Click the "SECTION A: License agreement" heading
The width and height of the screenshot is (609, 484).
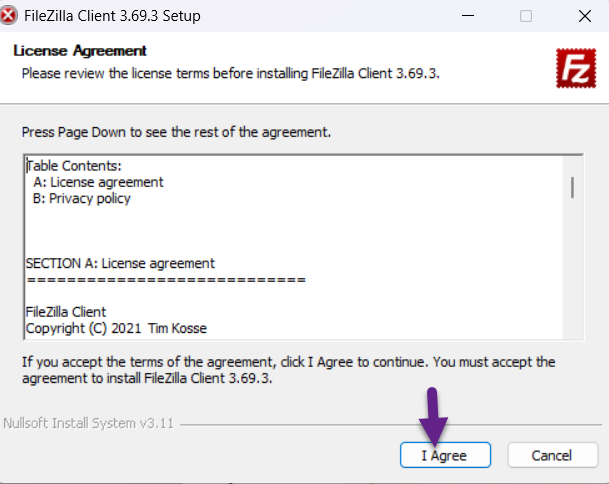pyautogui.click(x=120, y=264)
